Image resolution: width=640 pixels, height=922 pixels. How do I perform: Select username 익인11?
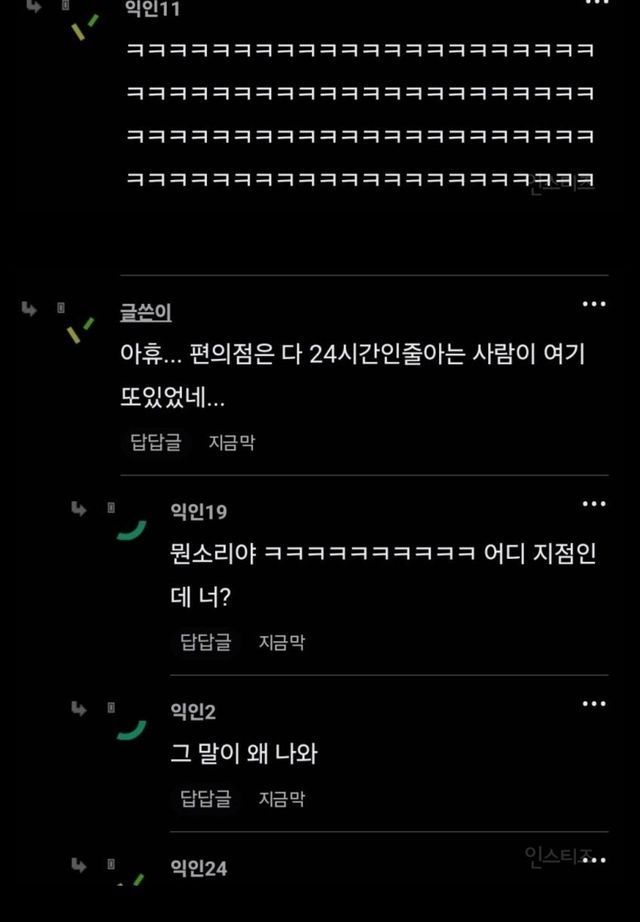click(152, 9)
